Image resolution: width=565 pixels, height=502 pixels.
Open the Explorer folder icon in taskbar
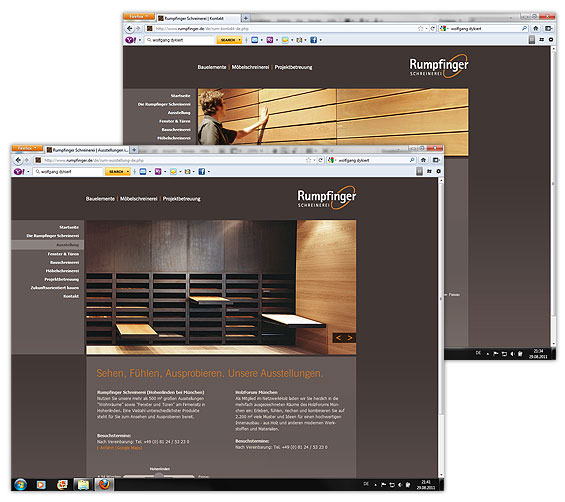point(83,485)
